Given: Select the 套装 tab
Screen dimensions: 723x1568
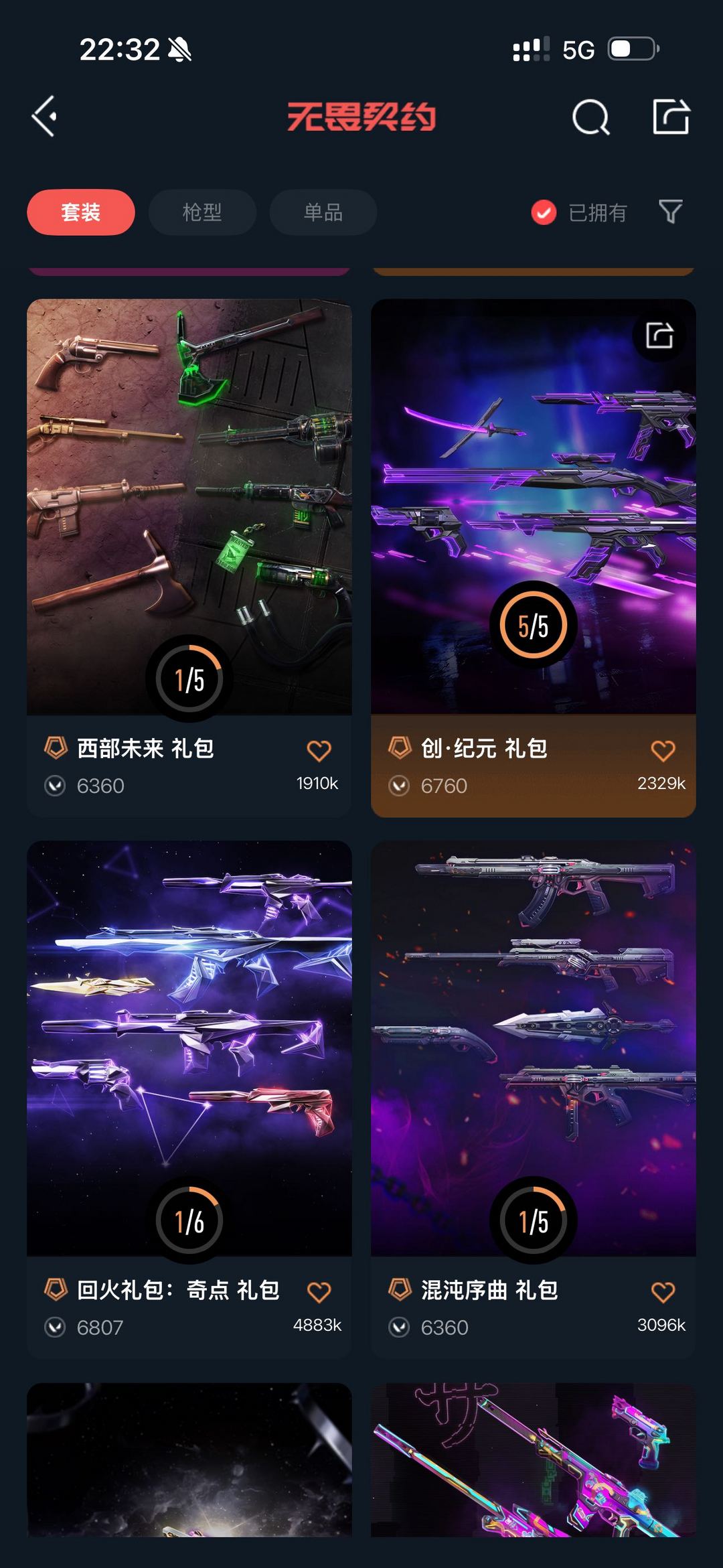Looking at the screenshot, I should click(81, 212).
